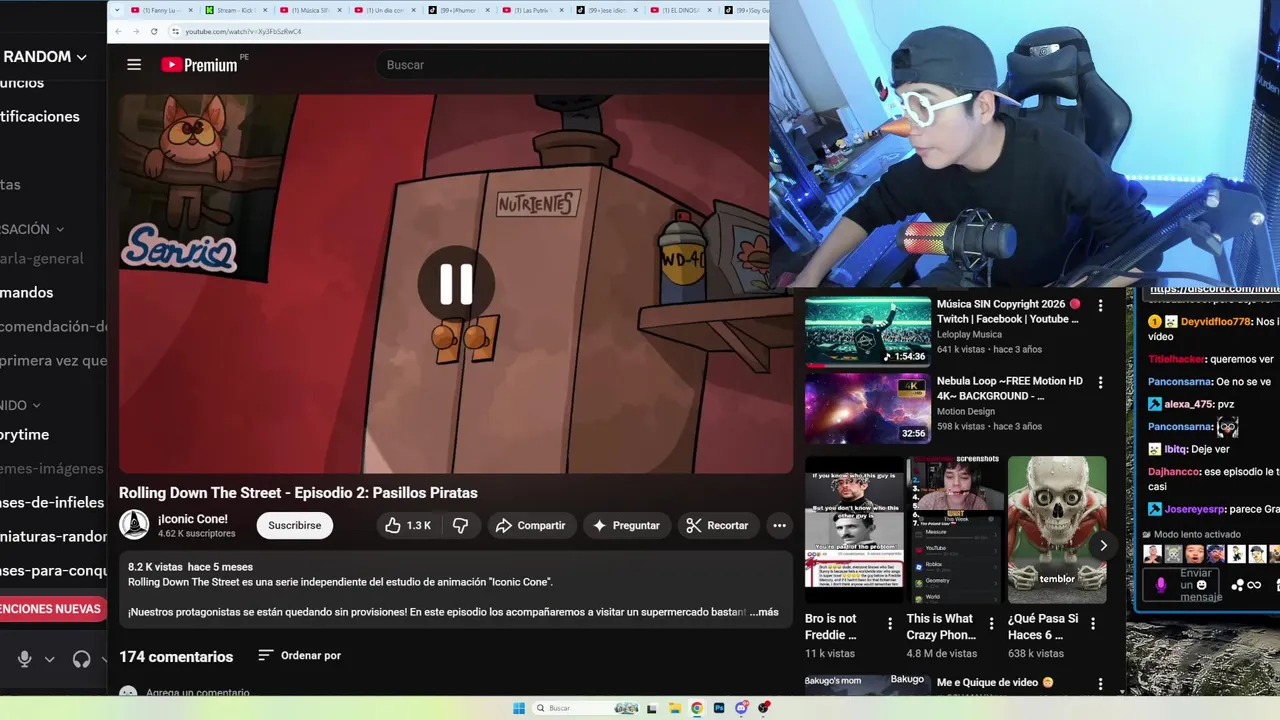The width and height of the screenshot is (1280, 720).
Task: Jump to MENCIONES NUEVAS in Discord
Action: (x=52, y=609)
